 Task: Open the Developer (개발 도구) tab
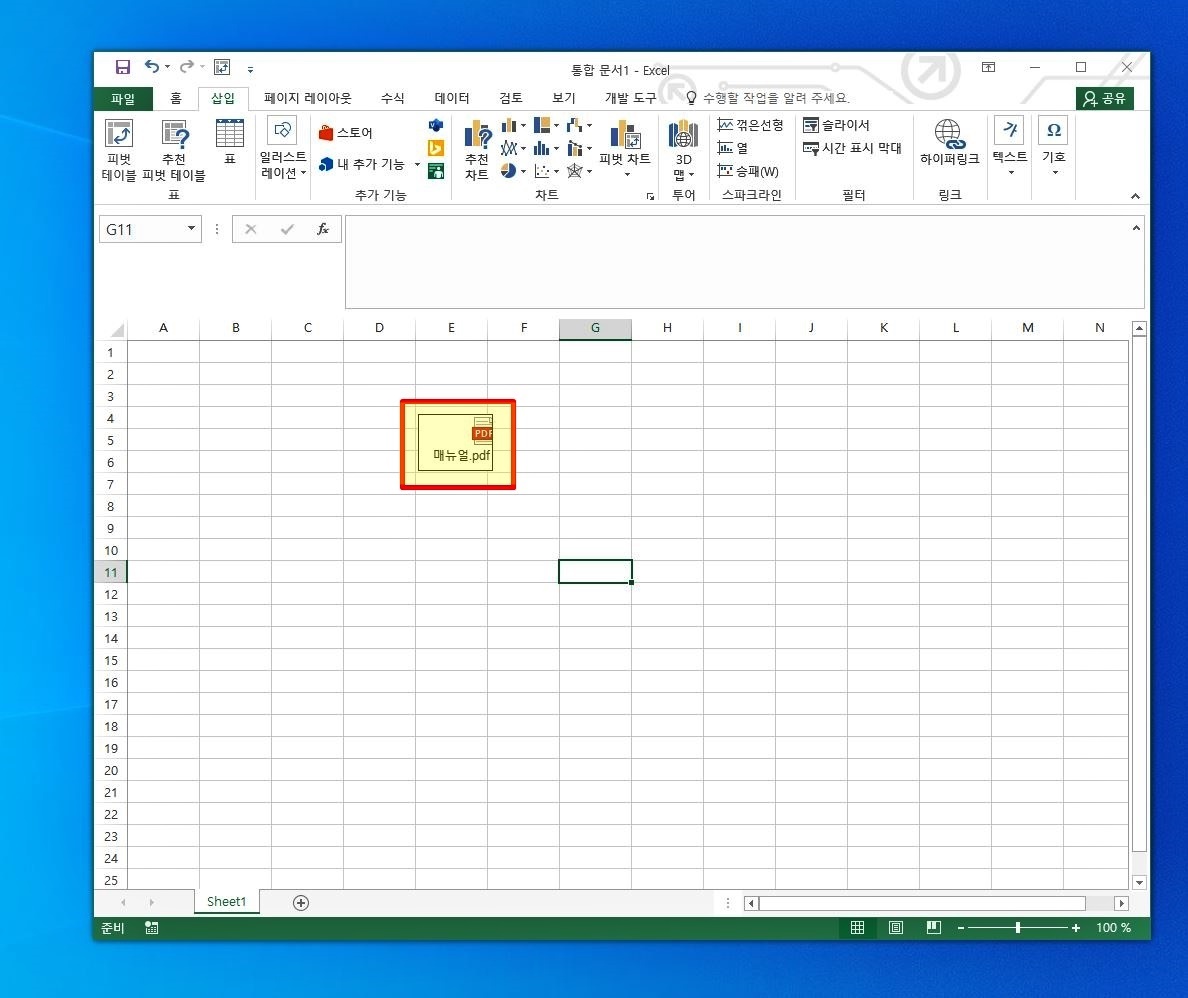coord(630,99)
